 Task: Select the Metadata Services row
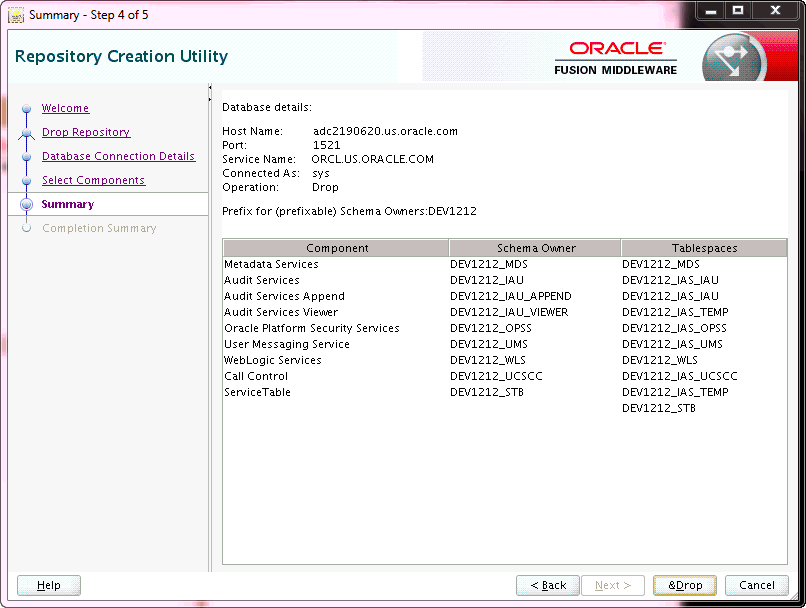pos(505,264)
